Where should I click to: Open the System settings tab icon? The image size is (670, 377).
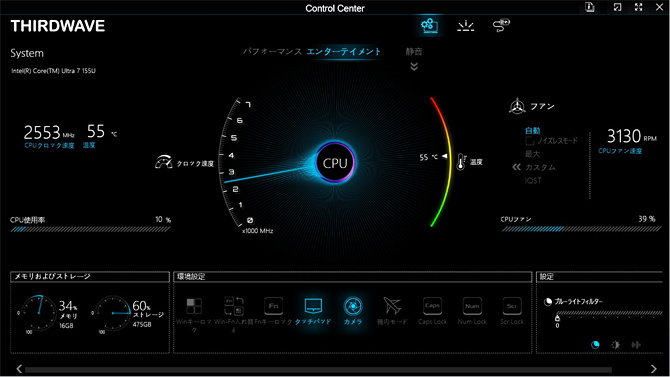coord(429,25)
